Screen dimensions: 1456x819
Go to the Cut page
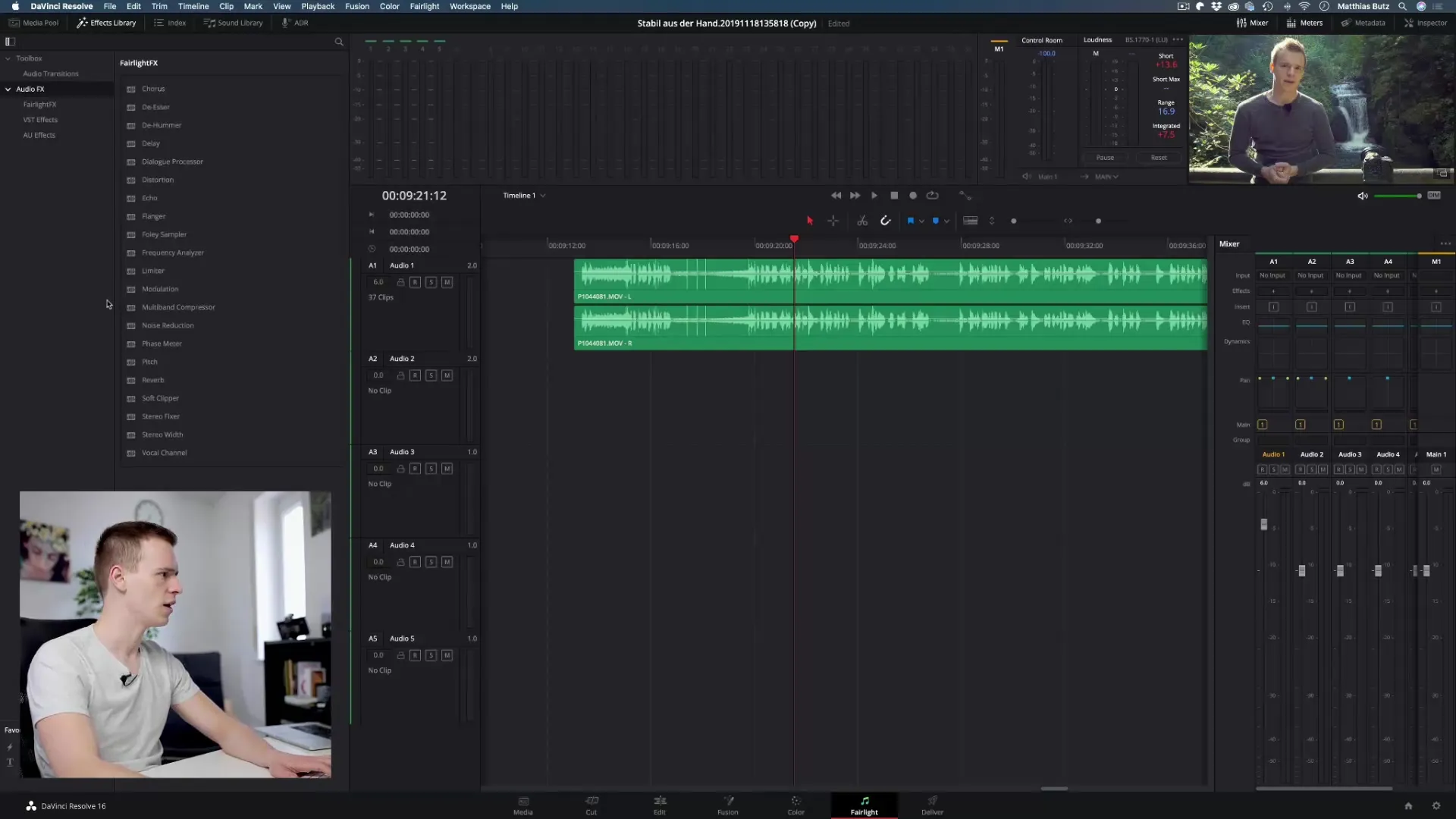(x=591, y=805)
